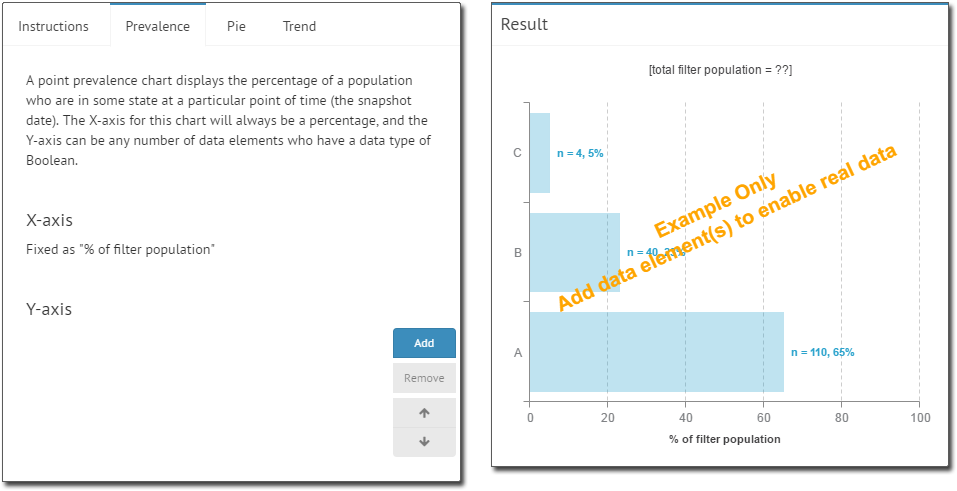957x491 pixels.
Task: Open the Instructions tab
Action: coord(54,26)
